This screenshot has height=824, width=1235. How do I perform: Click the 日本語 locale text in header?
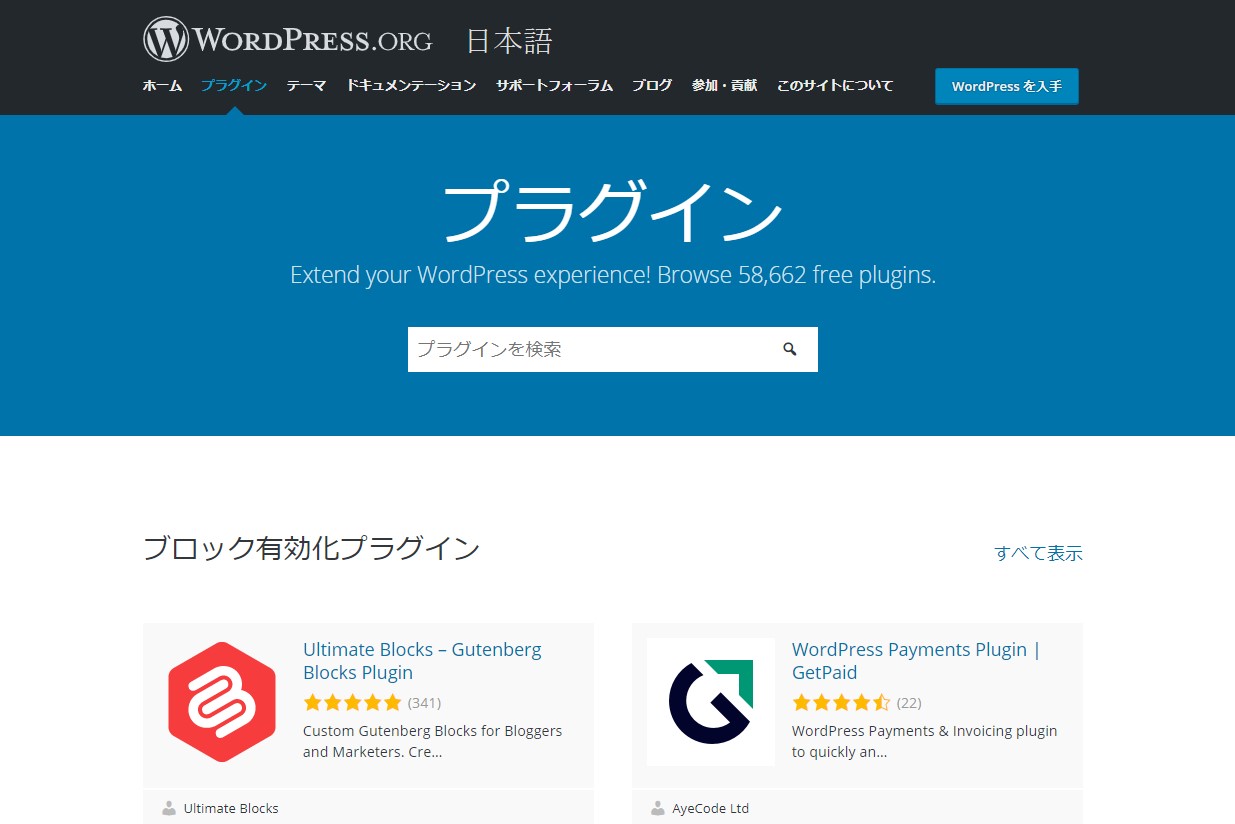tap(509, 41)
